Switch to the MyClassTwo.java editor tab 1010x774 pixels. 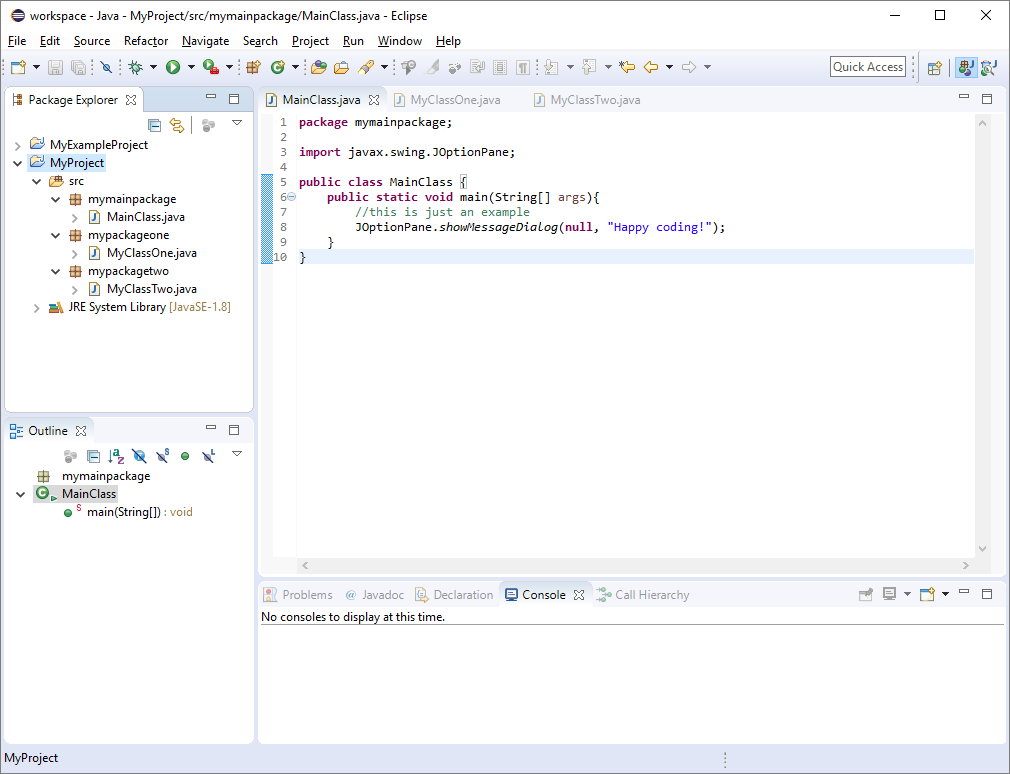(595, 100)
